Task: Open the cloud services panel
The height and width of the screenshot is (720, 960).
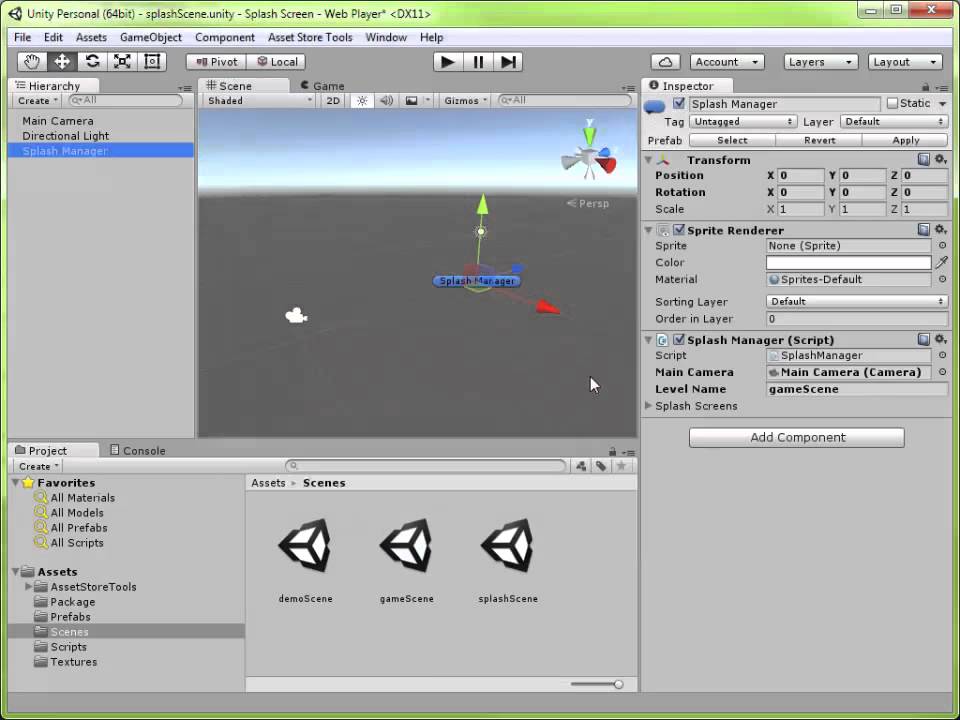Action: click(x=666, y=62)
